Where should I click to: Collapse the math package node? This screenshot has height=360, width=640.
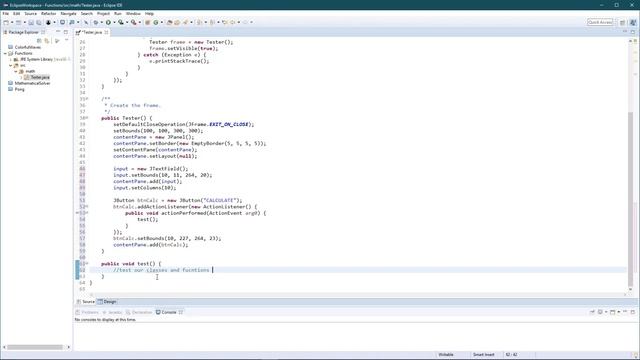pyautogui.click(x=16, y=71)
